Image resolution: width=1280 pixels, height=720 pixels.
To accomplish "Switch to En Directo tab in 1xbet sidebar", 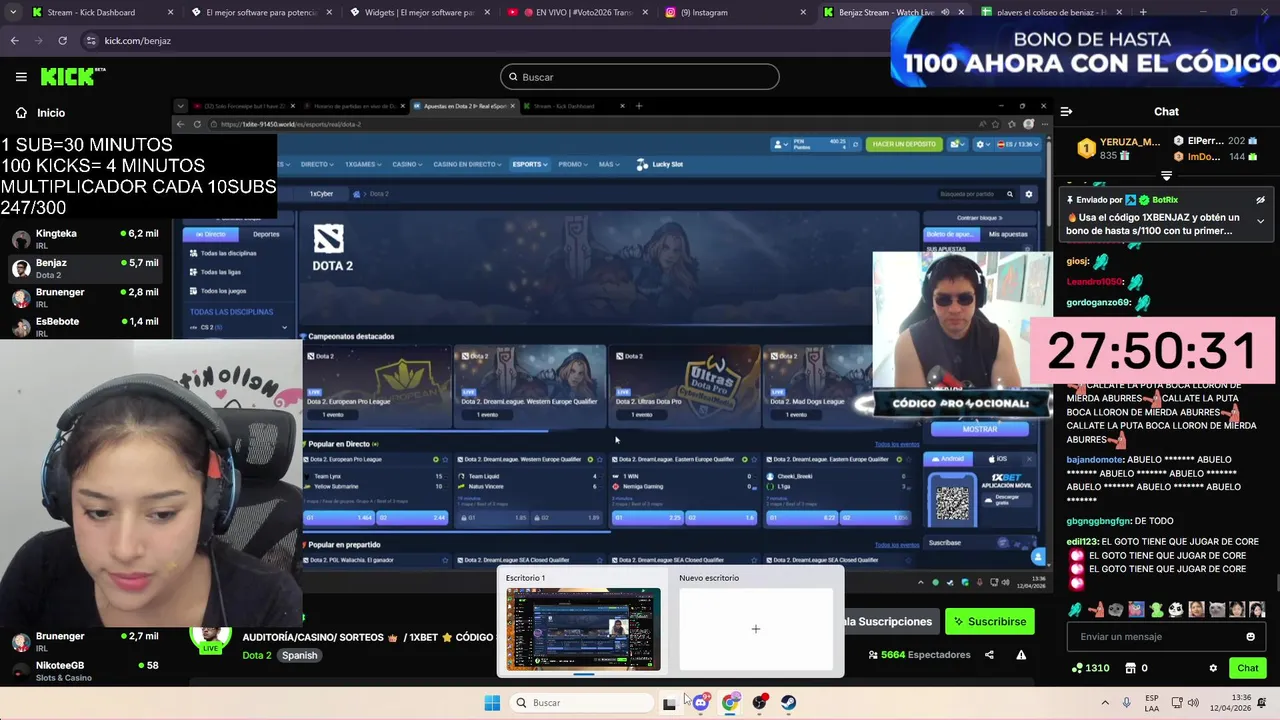I will click(210, 234).
